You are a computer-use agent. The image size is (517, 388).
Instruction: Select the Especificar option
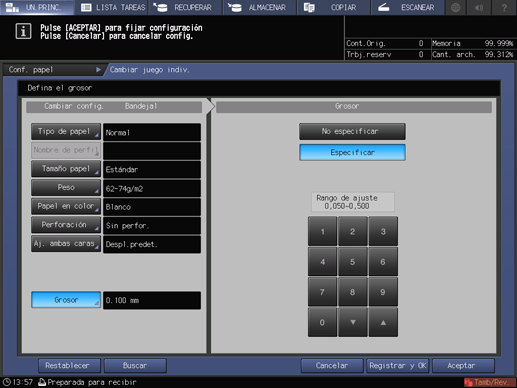[352, 152]
